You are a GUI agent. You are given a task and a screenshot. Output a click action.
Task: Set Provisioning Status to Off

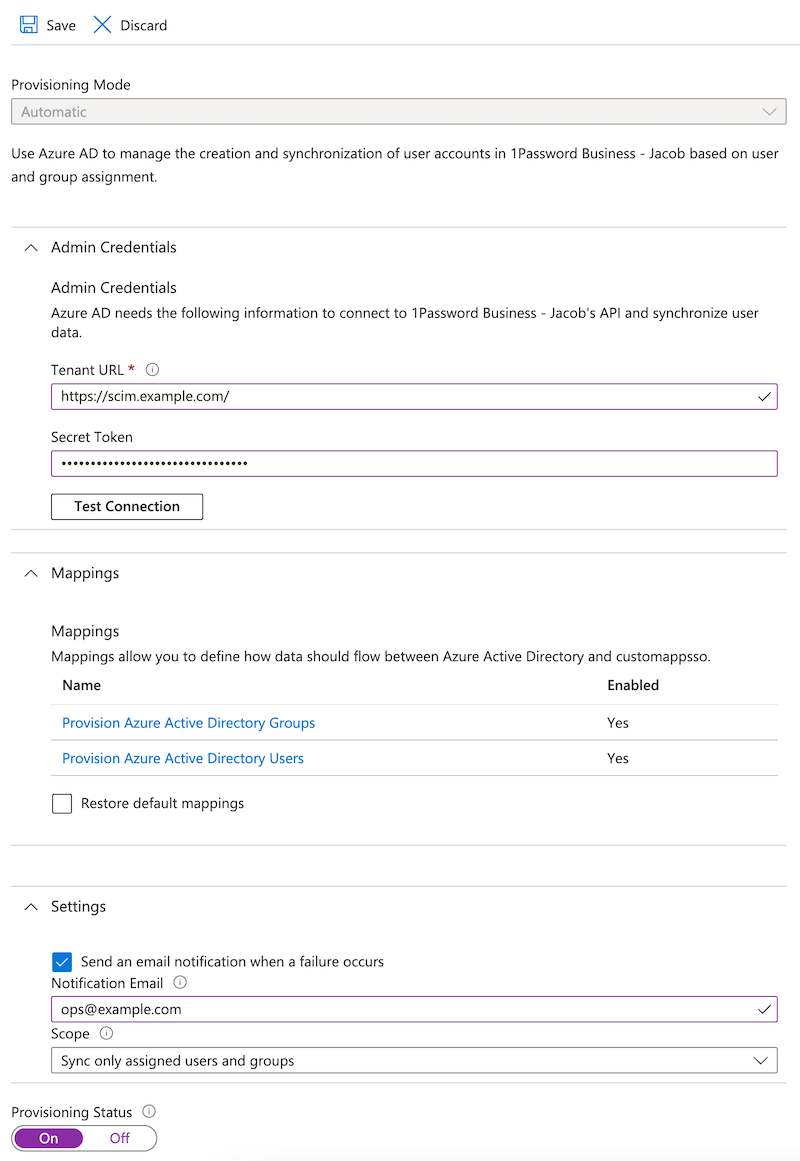[119, 1138]
